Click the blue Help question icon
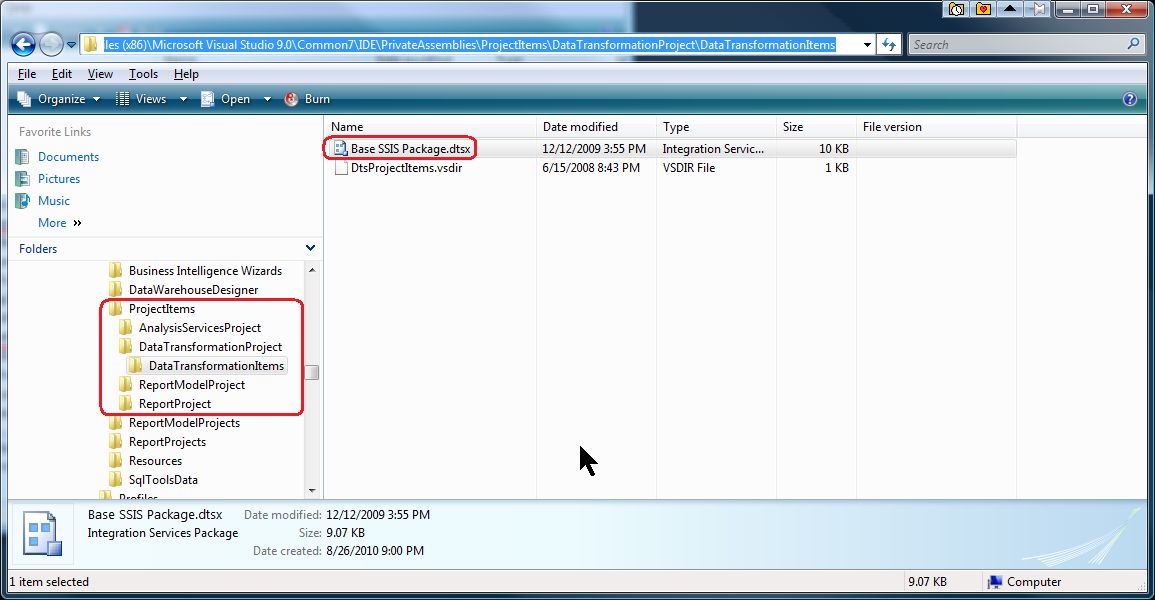 pyautogui.click(x=1129, y=99)
